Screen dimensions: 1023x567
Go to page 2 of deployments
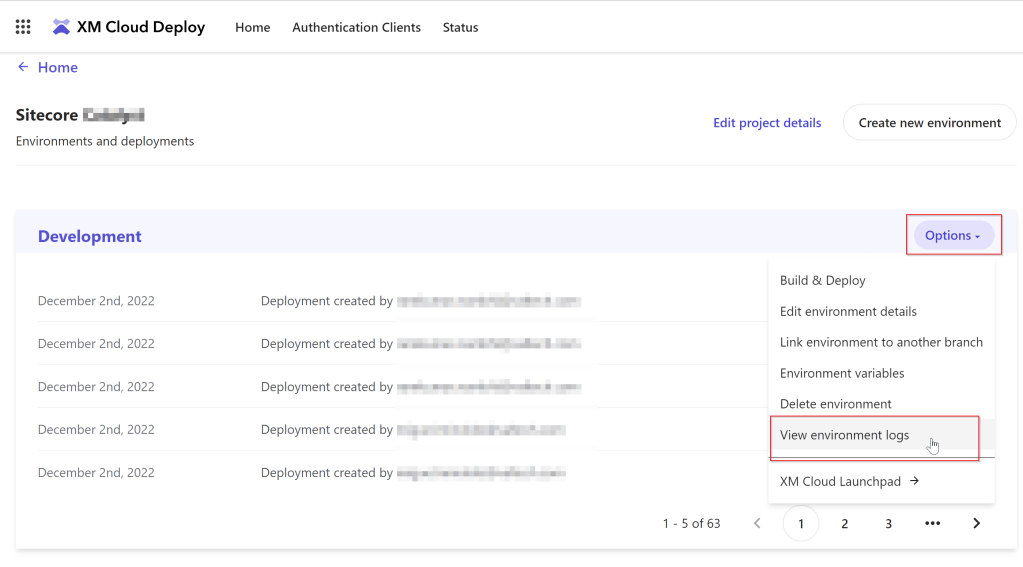844,523
